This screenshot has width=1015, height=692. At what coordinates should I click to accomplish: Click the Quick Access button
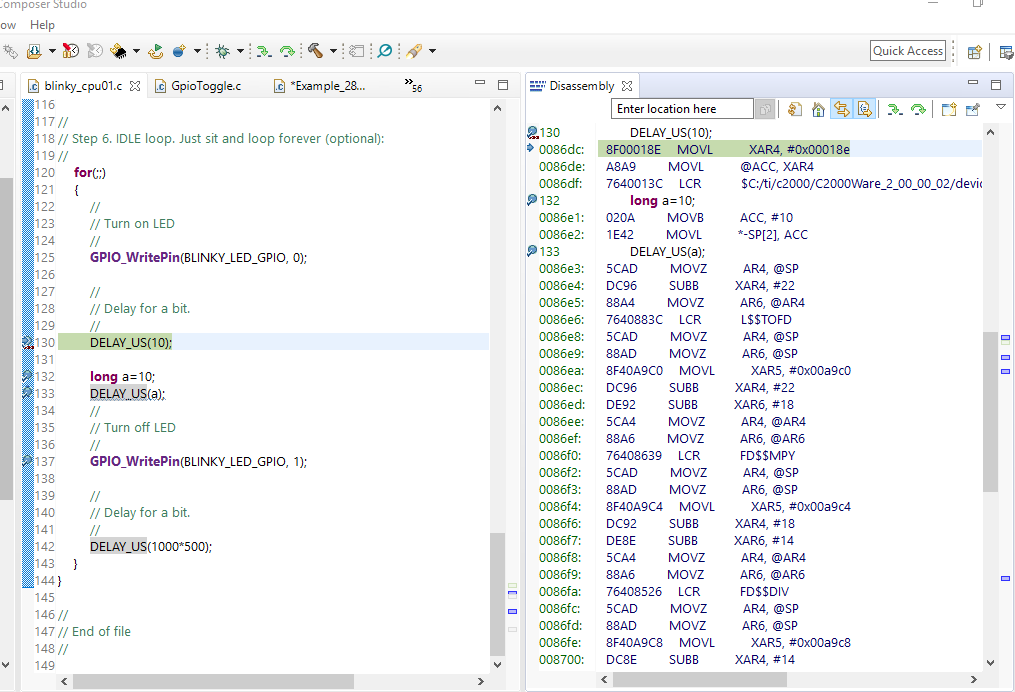click(907, 51)
